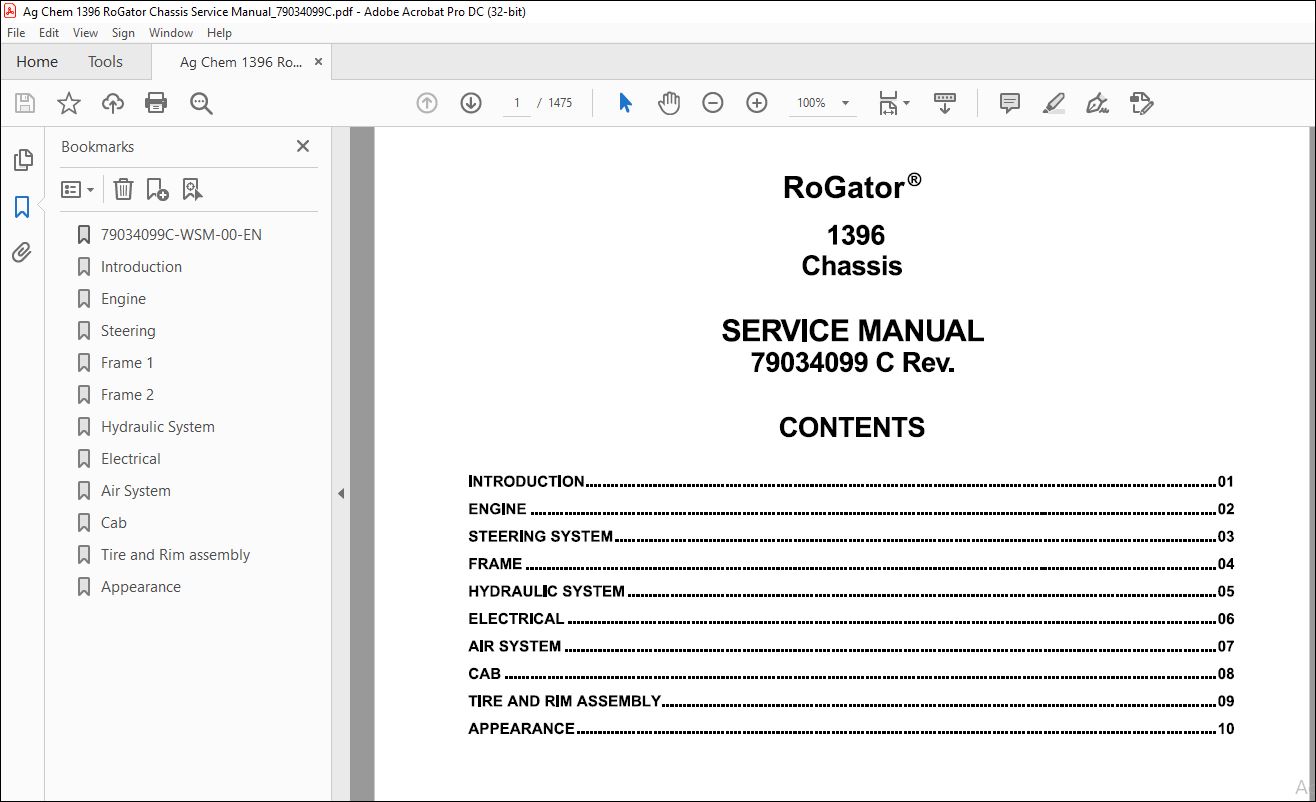This screenshot has width=1316, height=802.
Task: Click the scrolling mode keyboard icon
Action: click(x=945, y=103)
